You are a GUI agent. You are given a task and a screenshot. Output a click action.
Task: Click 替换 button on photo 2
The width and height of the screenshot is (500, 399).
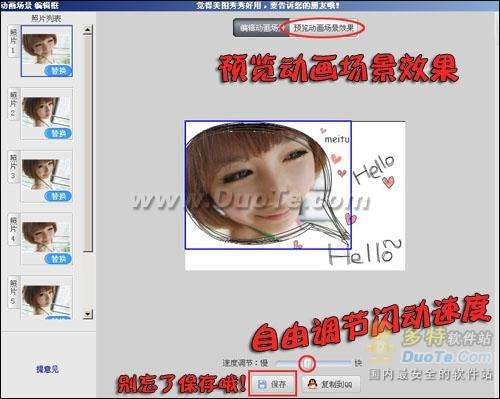point(58,133)
